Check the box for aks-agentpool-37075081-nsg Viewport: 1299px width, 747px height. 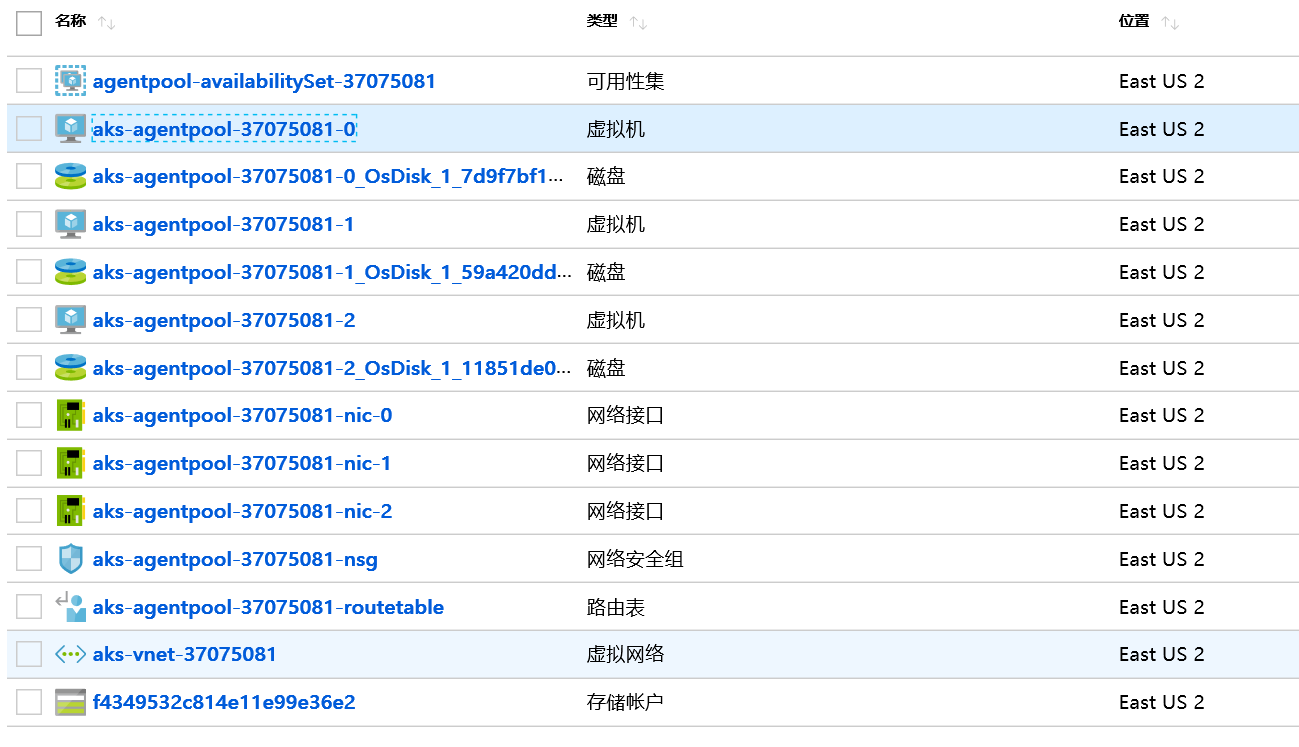pos(29,559)
